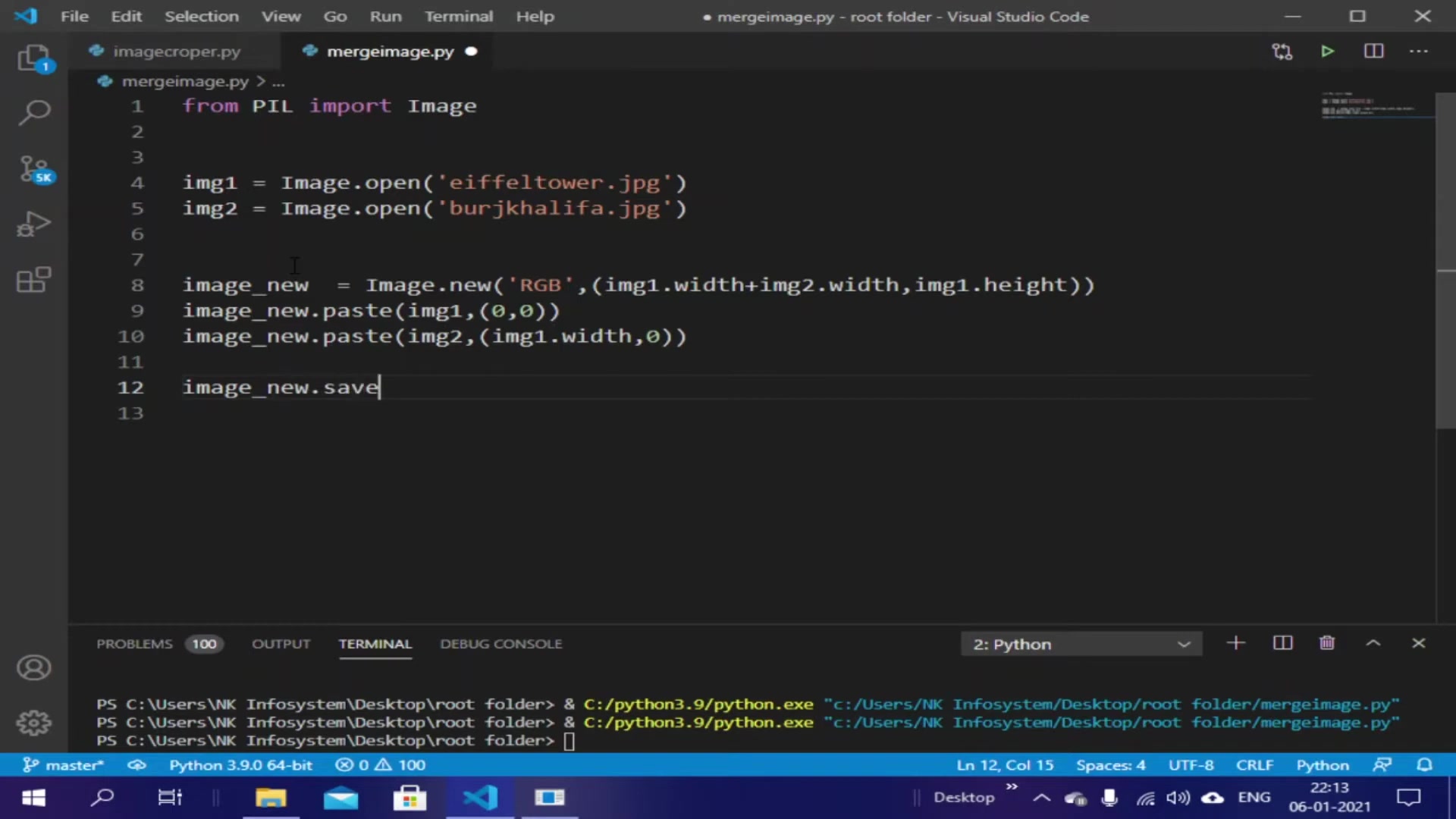Kill terminal with trash icon
The width and height of the screenshot is (1456, 819).
1326,643
